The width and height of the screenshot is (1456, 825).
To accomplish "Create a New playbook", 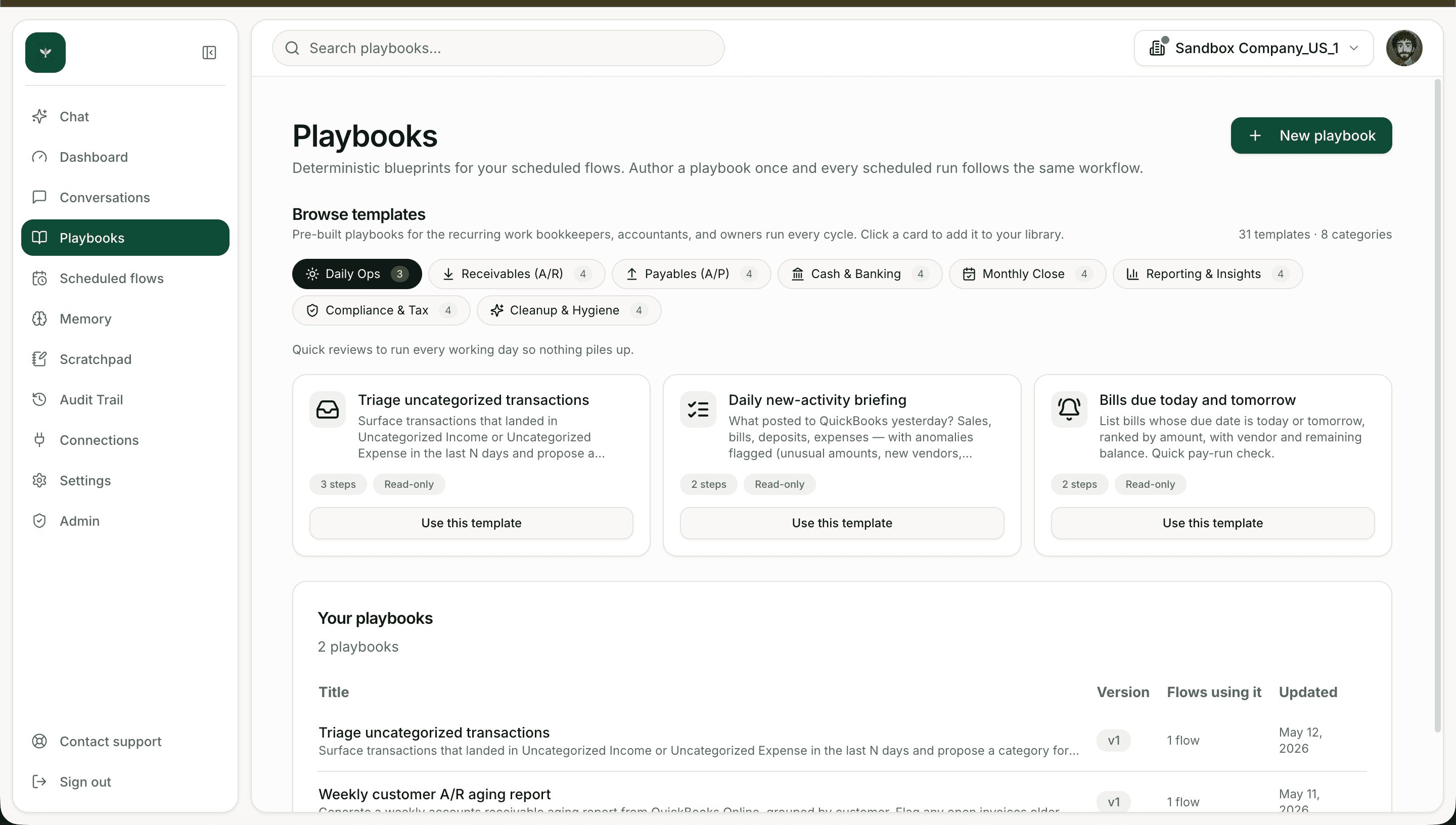I will pyautogui.click(x=1311, y=135).
